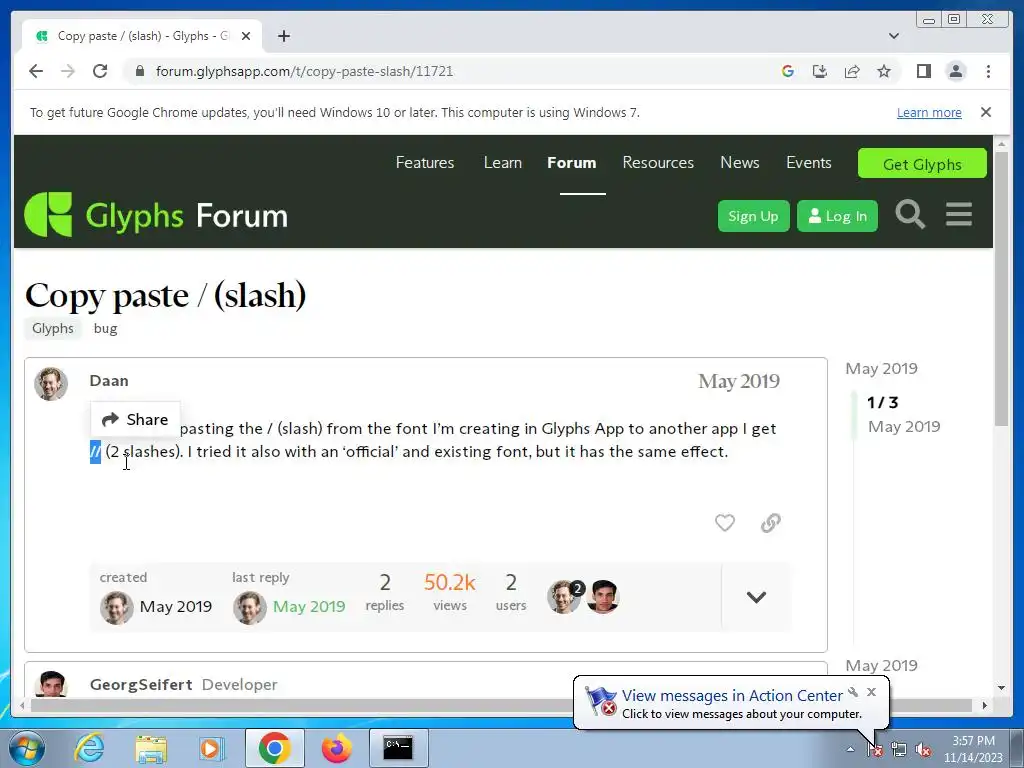Expand topic details with the chevron
Image resolution: width=1024 pixels, height=768 pixels.
click(756, 597)
